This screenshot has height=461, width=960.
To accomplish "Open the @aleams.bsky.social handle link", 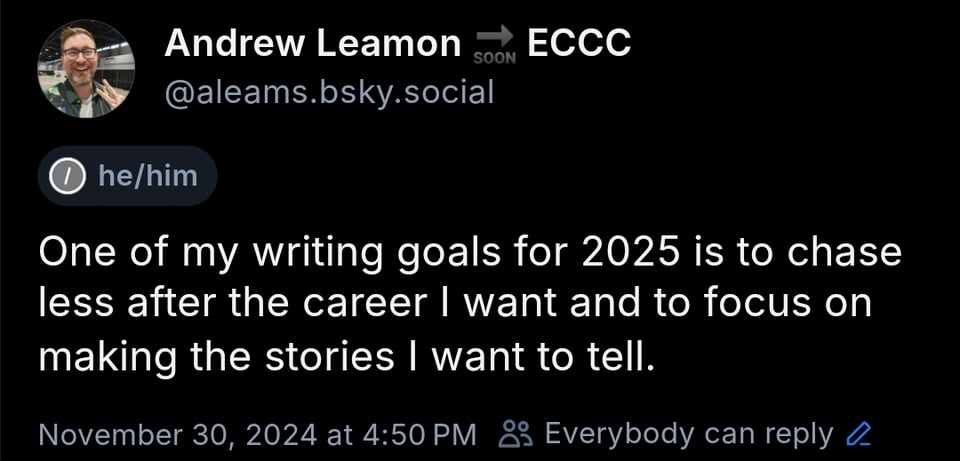I will point(329,92).
